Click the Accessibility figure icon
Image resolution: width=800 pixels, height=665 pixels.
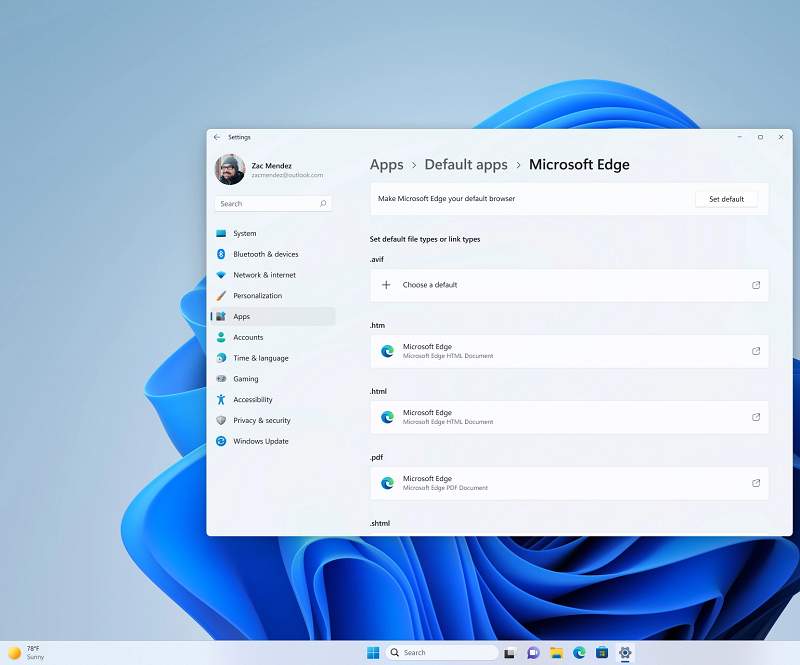tap(221, 400)
